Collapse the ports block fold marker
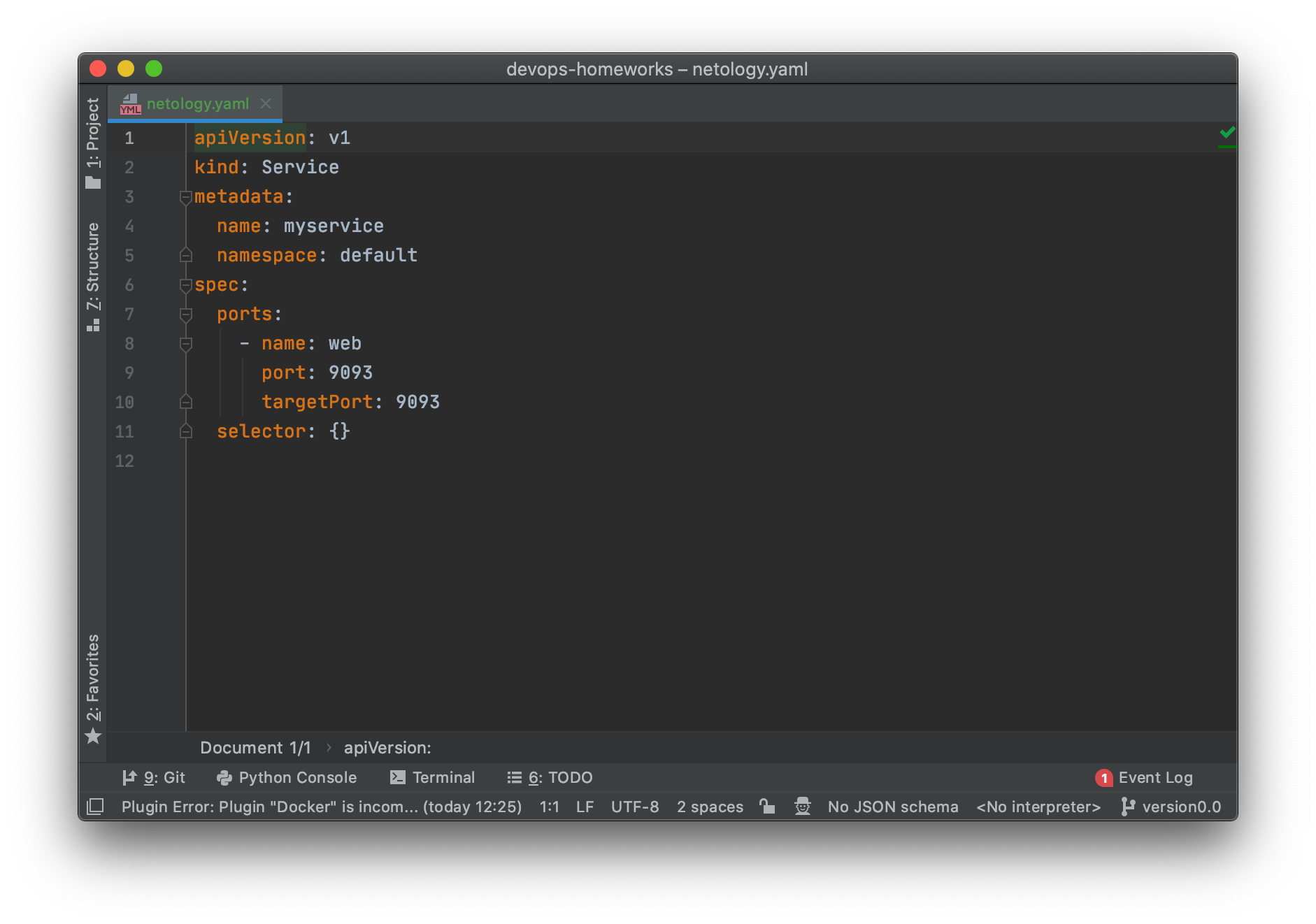Image resolution: width=1316 pixels, height=924 pixels. [185, 315]
